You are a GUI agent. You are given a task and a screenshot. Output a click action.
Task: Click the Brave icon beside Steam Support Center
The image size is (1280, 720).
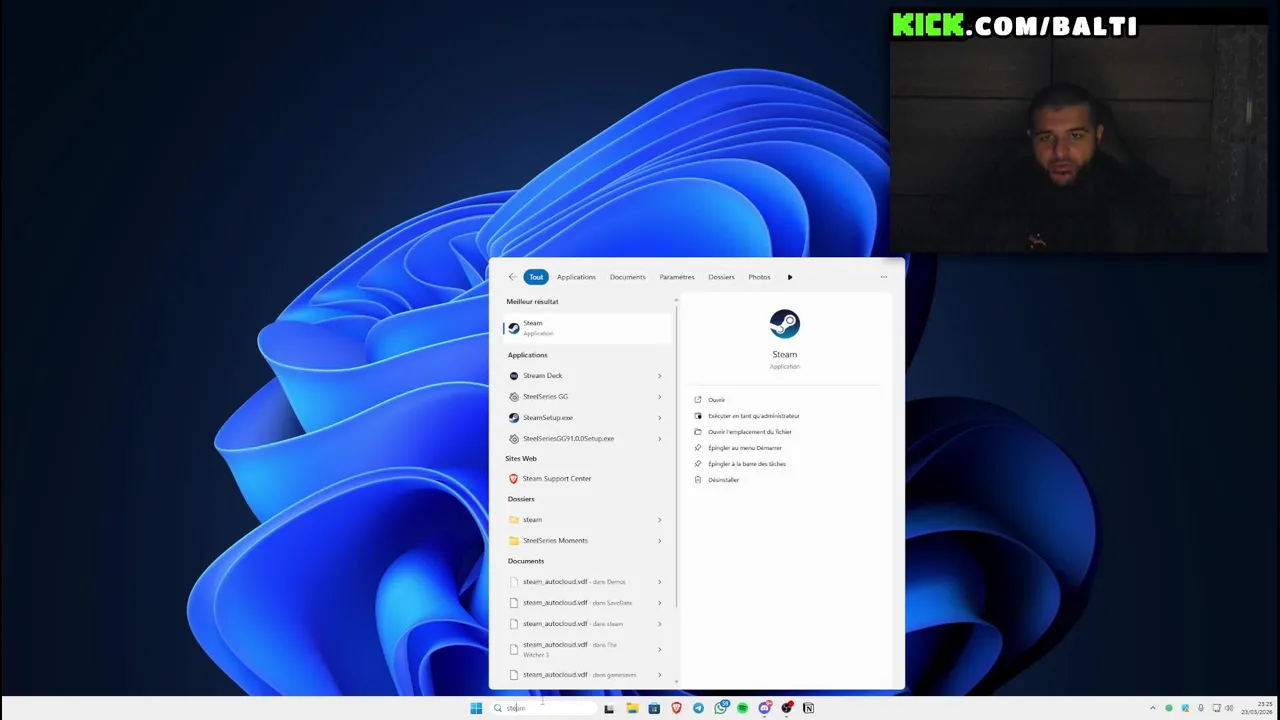(514, 479)
